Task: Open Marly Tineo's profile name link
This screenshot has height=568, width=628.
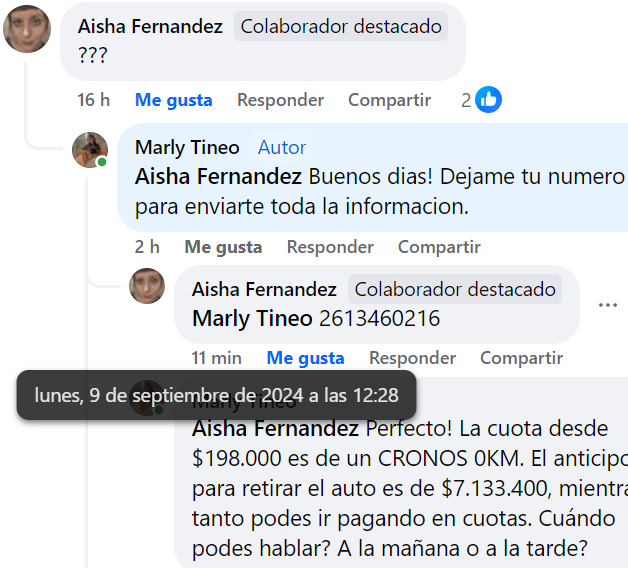Action: click(187, 148)
